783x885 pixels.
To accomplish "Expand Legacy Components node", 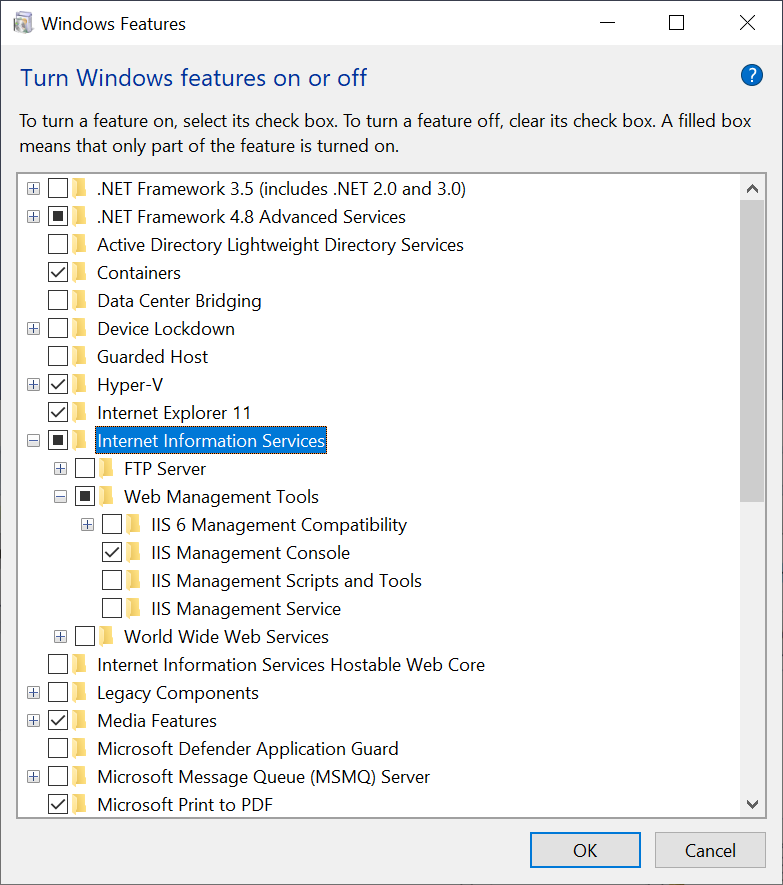I will 33,693.
